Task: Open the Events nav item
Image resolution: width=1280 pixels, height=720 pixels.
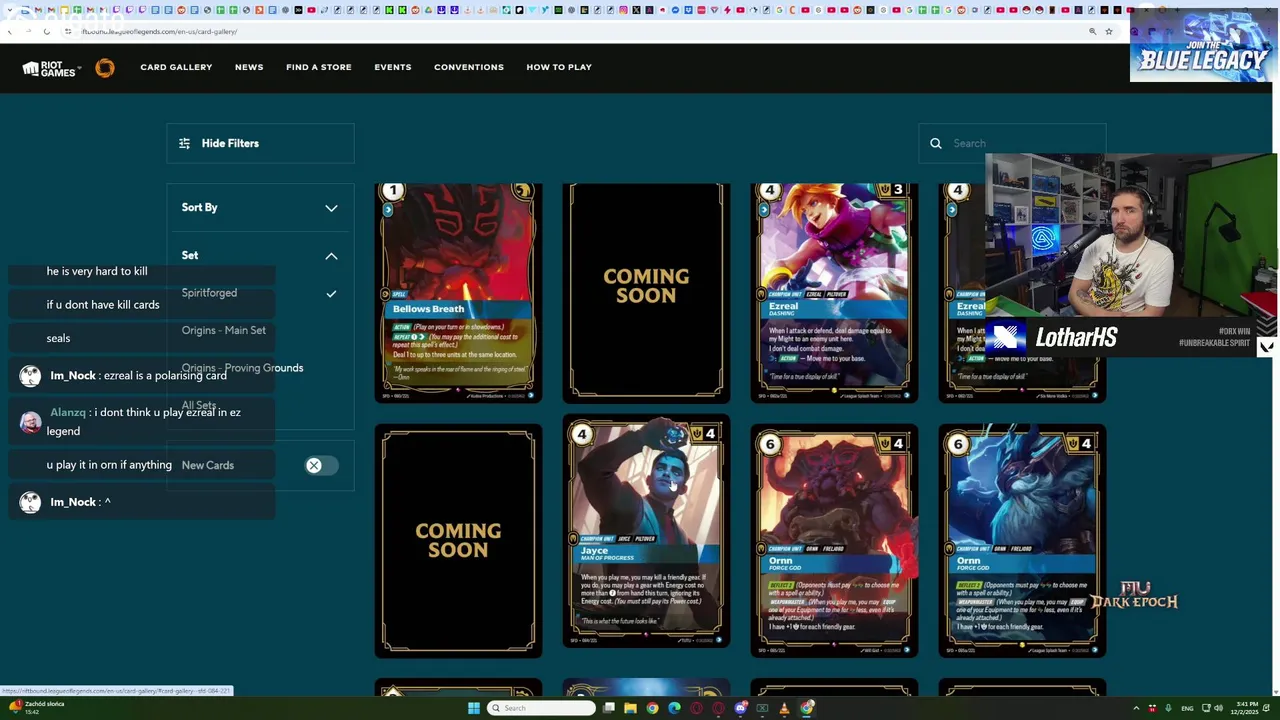Action: 393,67
